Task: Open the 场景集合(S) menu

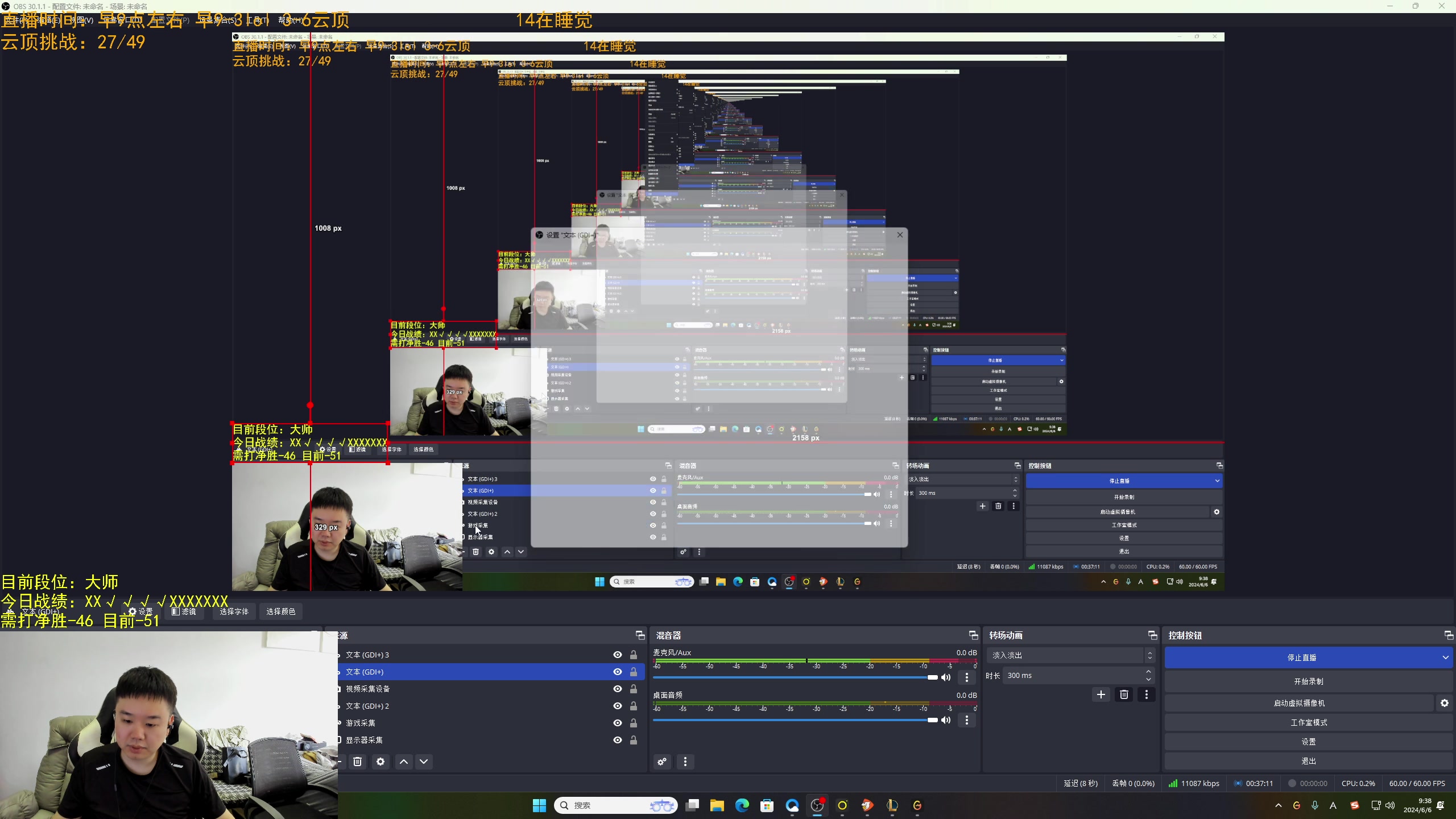Action: coord(217,20)
